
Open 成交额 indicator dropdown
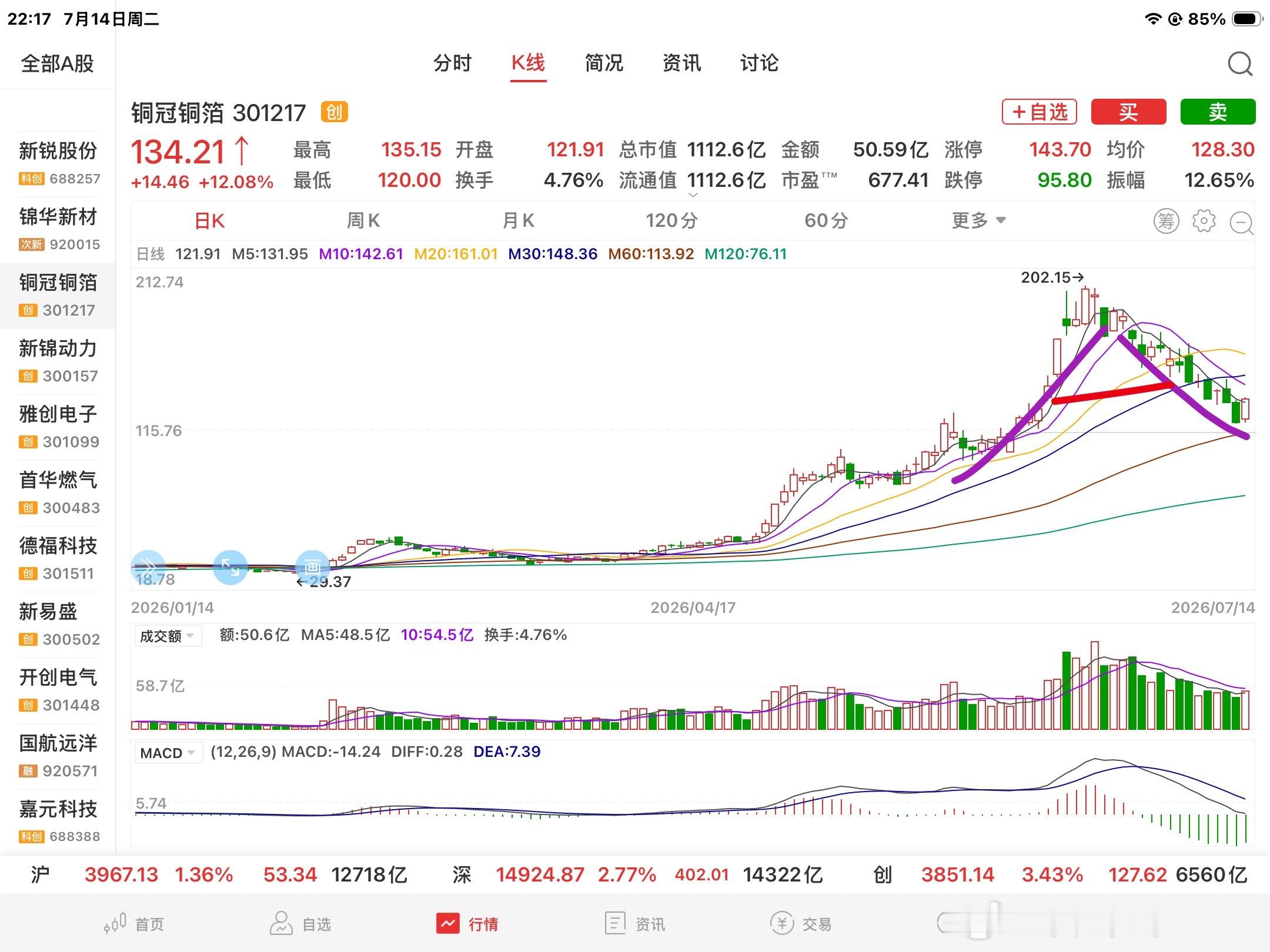pyautogui.click(x=168, y=636)
